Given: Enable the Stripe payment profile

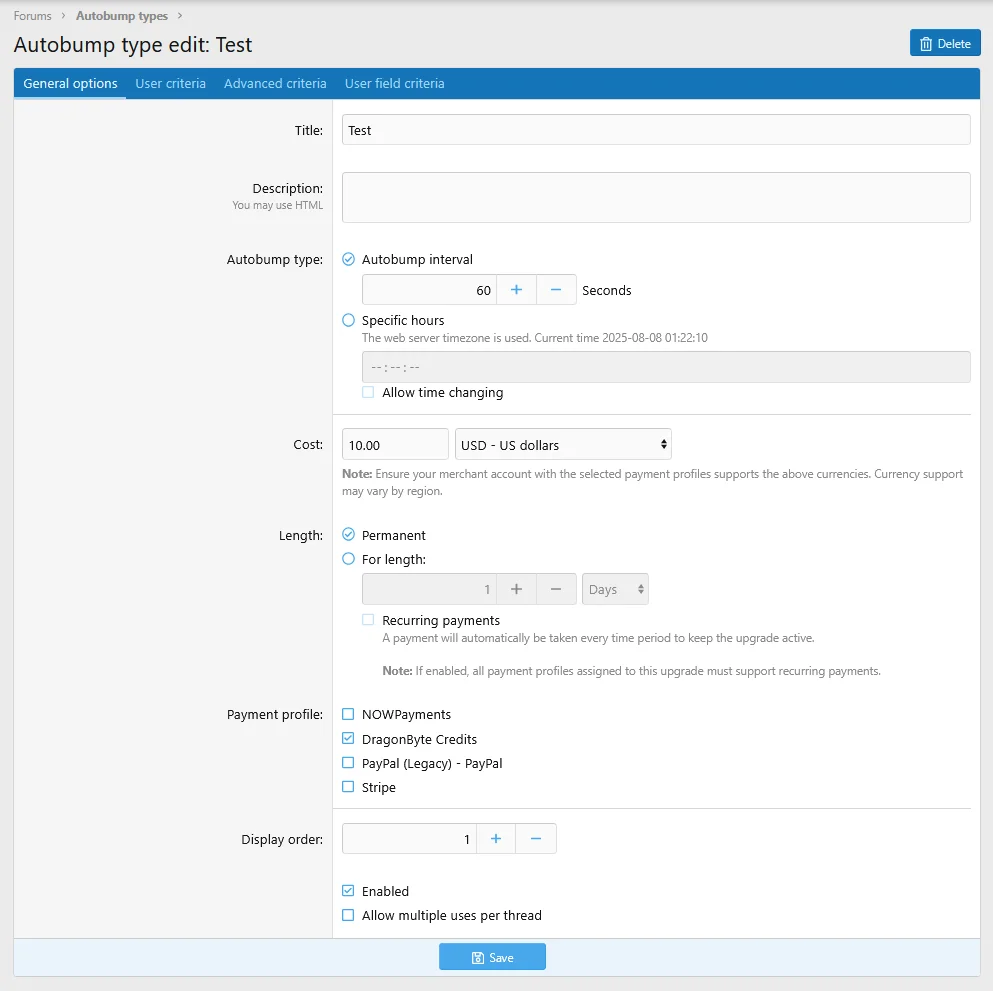Looking at the screenshot, I should click(348, 786).
